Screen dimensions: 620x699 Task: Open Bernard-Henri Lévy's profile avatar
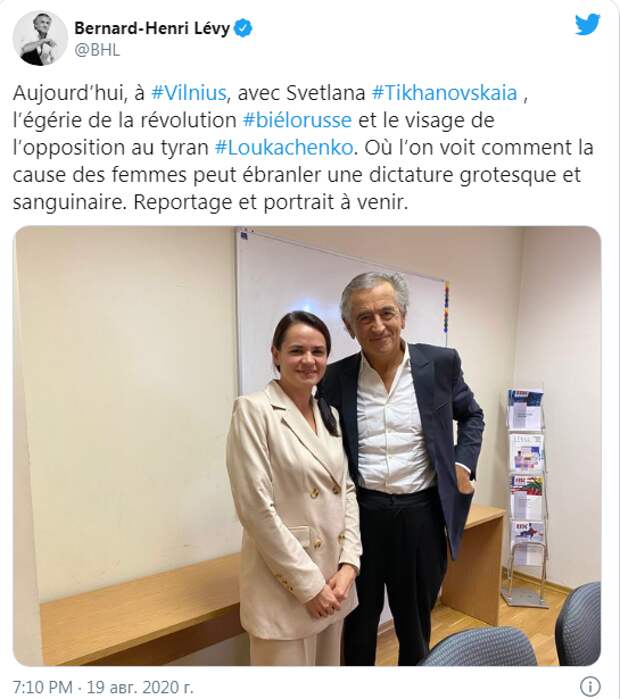(x=40, y=39)
